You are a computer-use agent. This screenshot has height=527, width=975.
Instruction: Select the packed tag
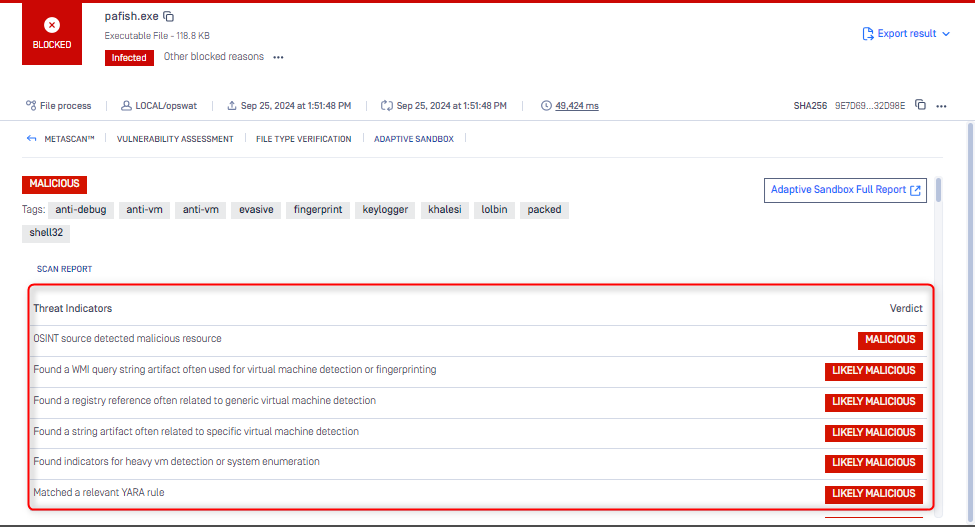544,210
